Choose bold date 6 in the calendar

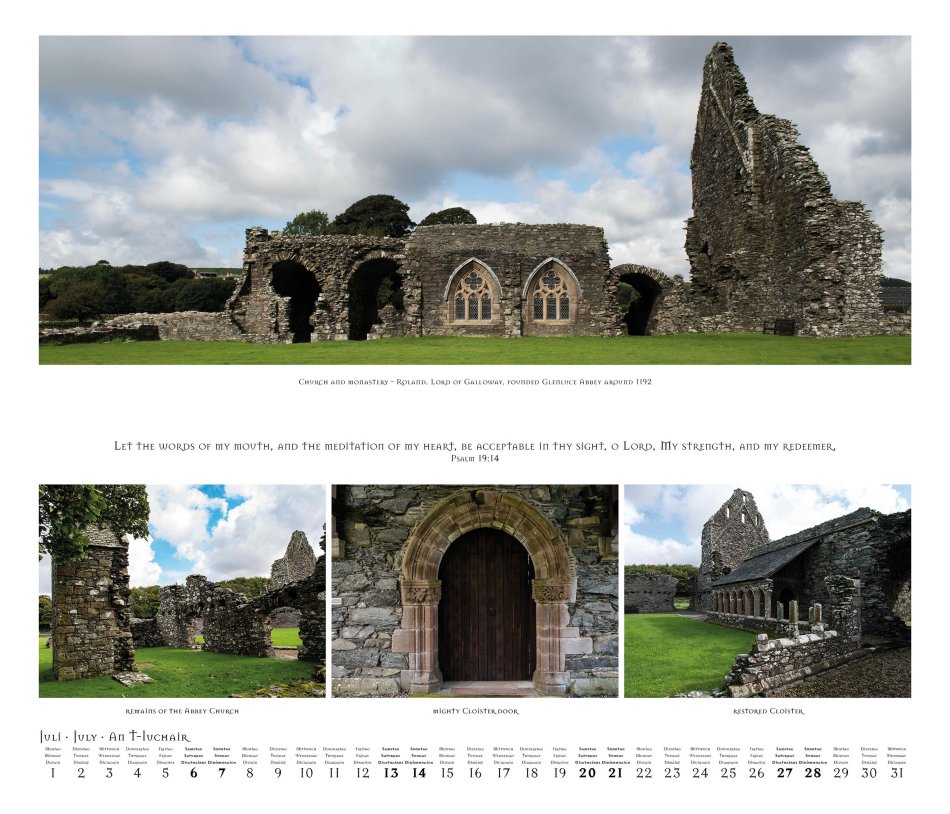[193, 773]
